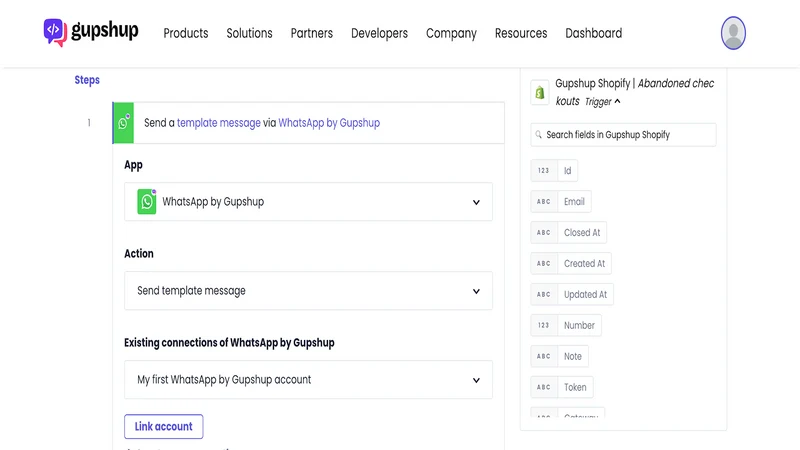Open the user profile avatar
Image resolution: width=800 pixels, height=450 pixels.
(733, 33)
